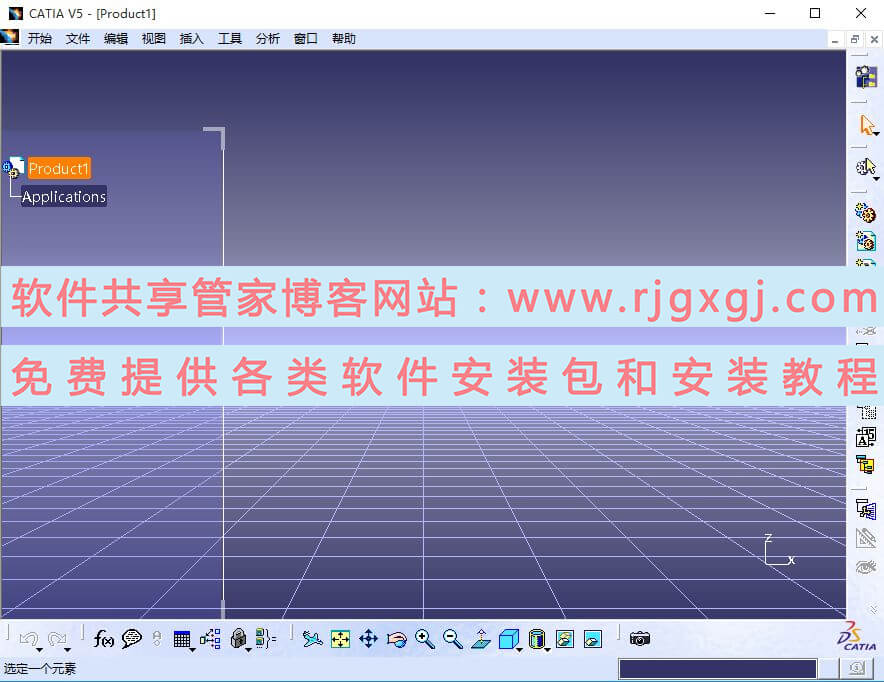The width and height of the screenshot is (884, 682).
Task: Open the 视图 menu
Action: pos(153,38)
